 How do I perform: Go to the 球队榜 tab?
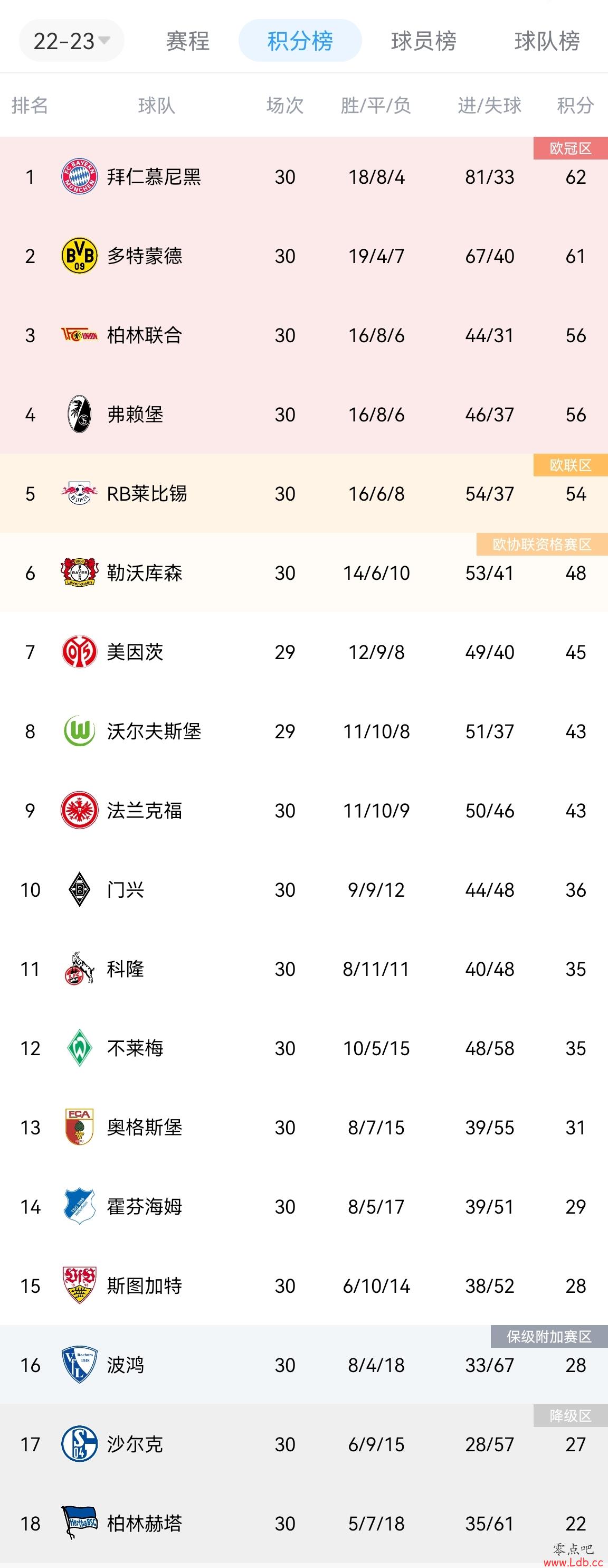(x=547, y=41)
